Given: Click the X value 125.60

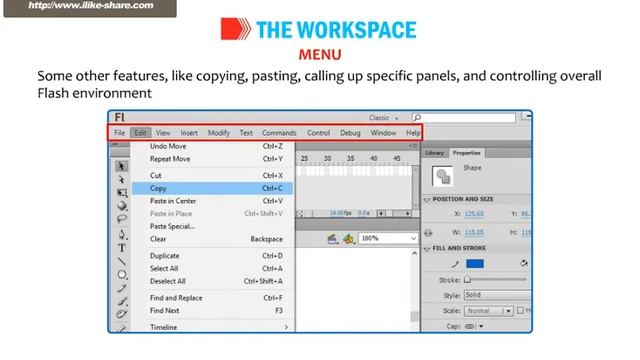Looking at the screenshot, I should click(474, 214).
